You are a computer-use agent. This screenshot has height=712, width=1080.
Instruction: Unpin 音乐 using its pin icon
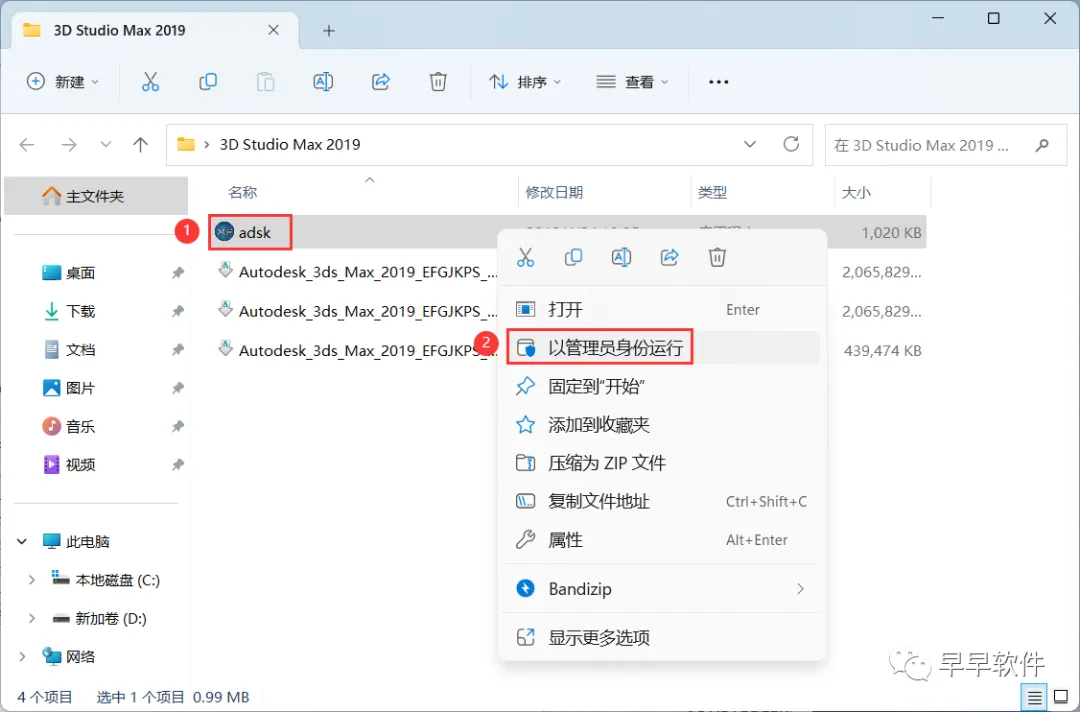[x=178, y=427]
